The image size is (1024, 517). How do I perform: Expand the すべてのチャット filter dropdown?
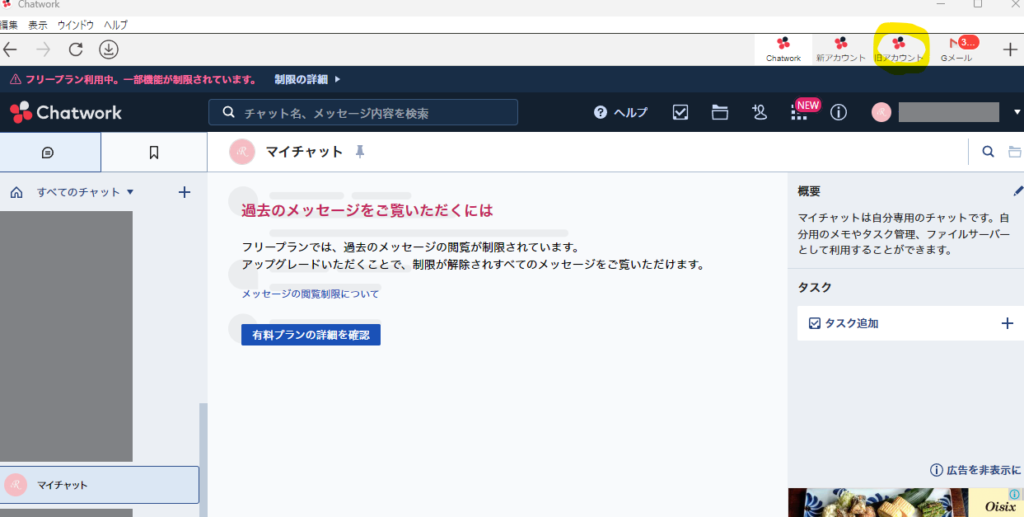86,192
